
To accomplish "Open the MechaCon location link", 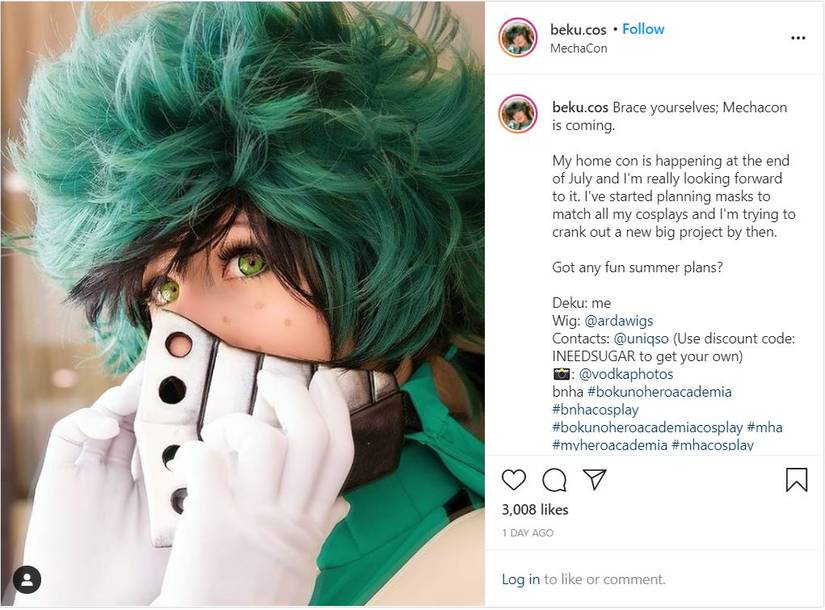I will (579, 48).
